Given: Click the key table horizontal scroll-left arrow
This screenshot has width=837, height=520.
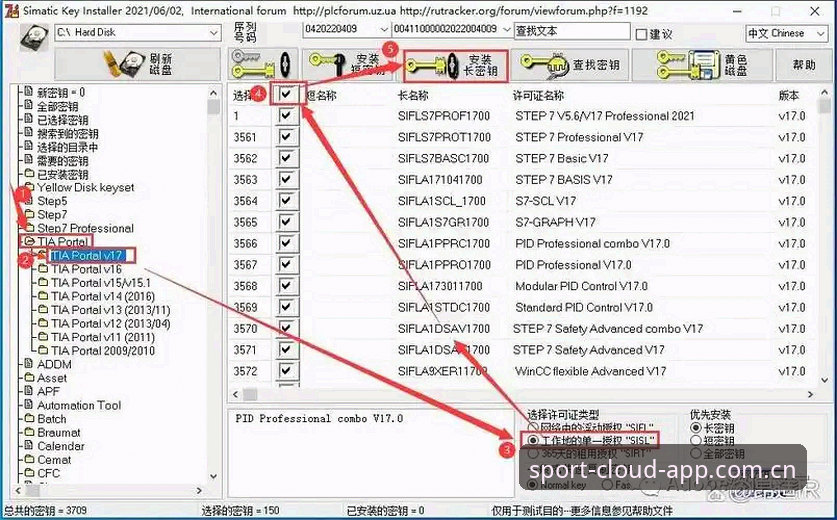Looking at the screenshot, I should point(235,395).
